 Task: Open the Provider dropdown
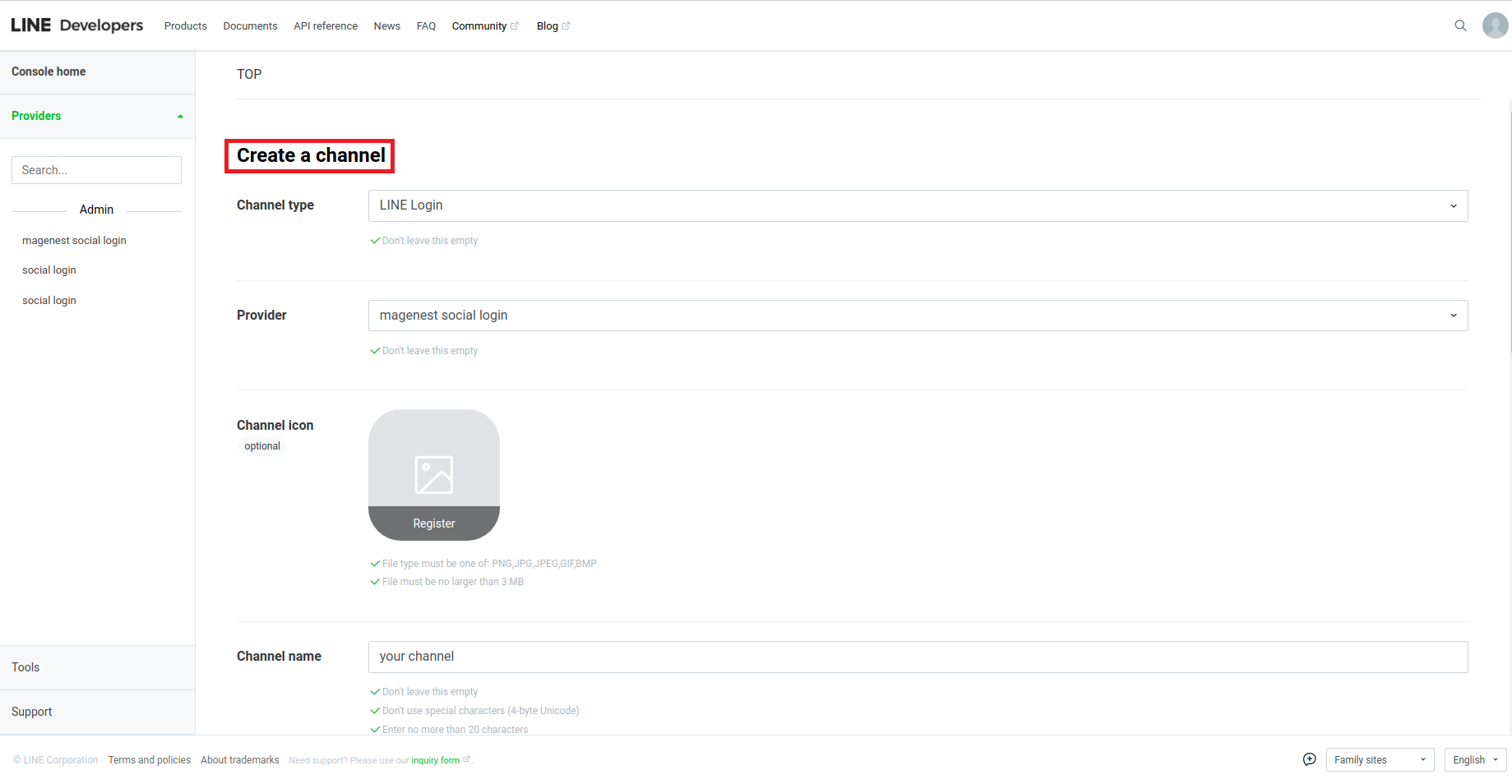(x=918, y=316)
